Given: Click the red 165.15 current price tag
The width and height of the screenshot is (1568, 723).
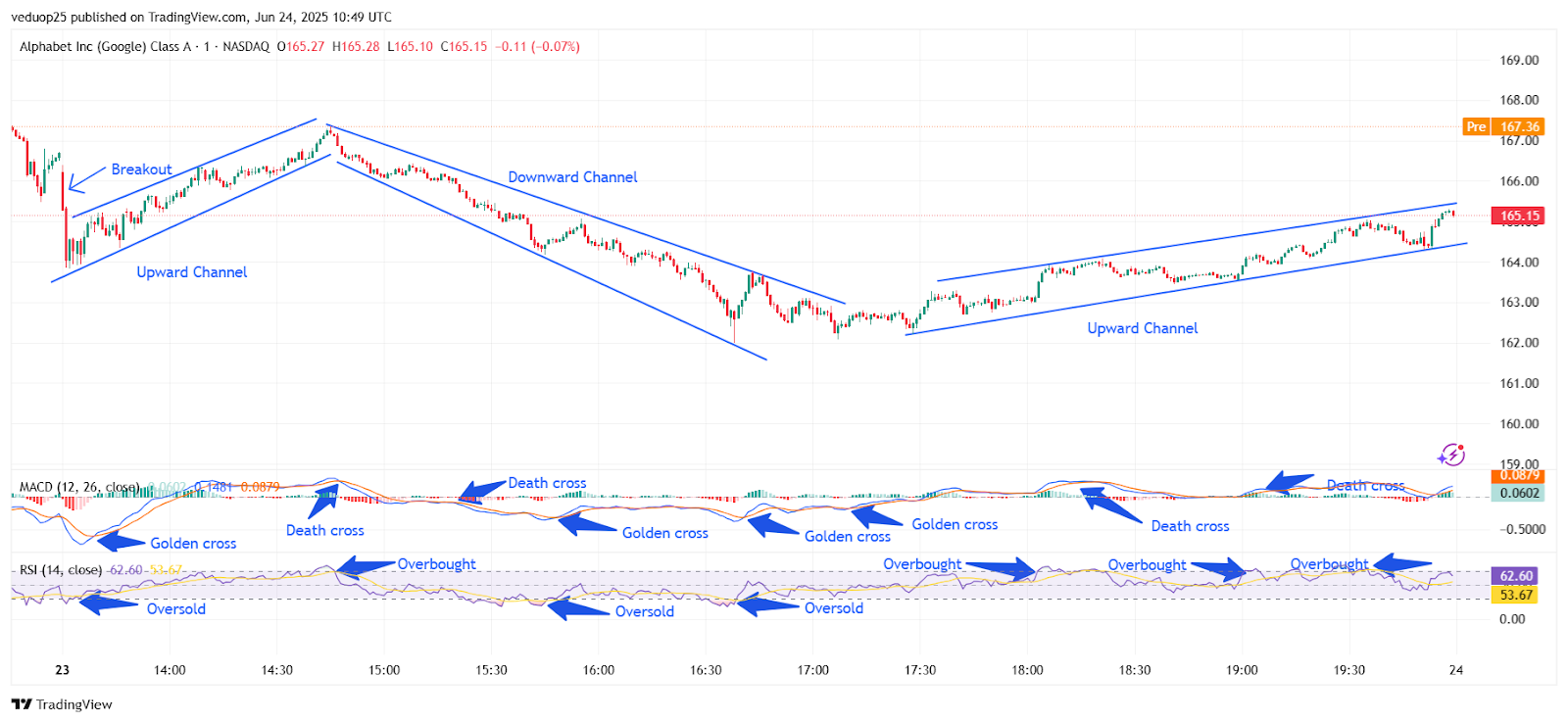Looking at the screenshot, I should [x=1519, y=216].
